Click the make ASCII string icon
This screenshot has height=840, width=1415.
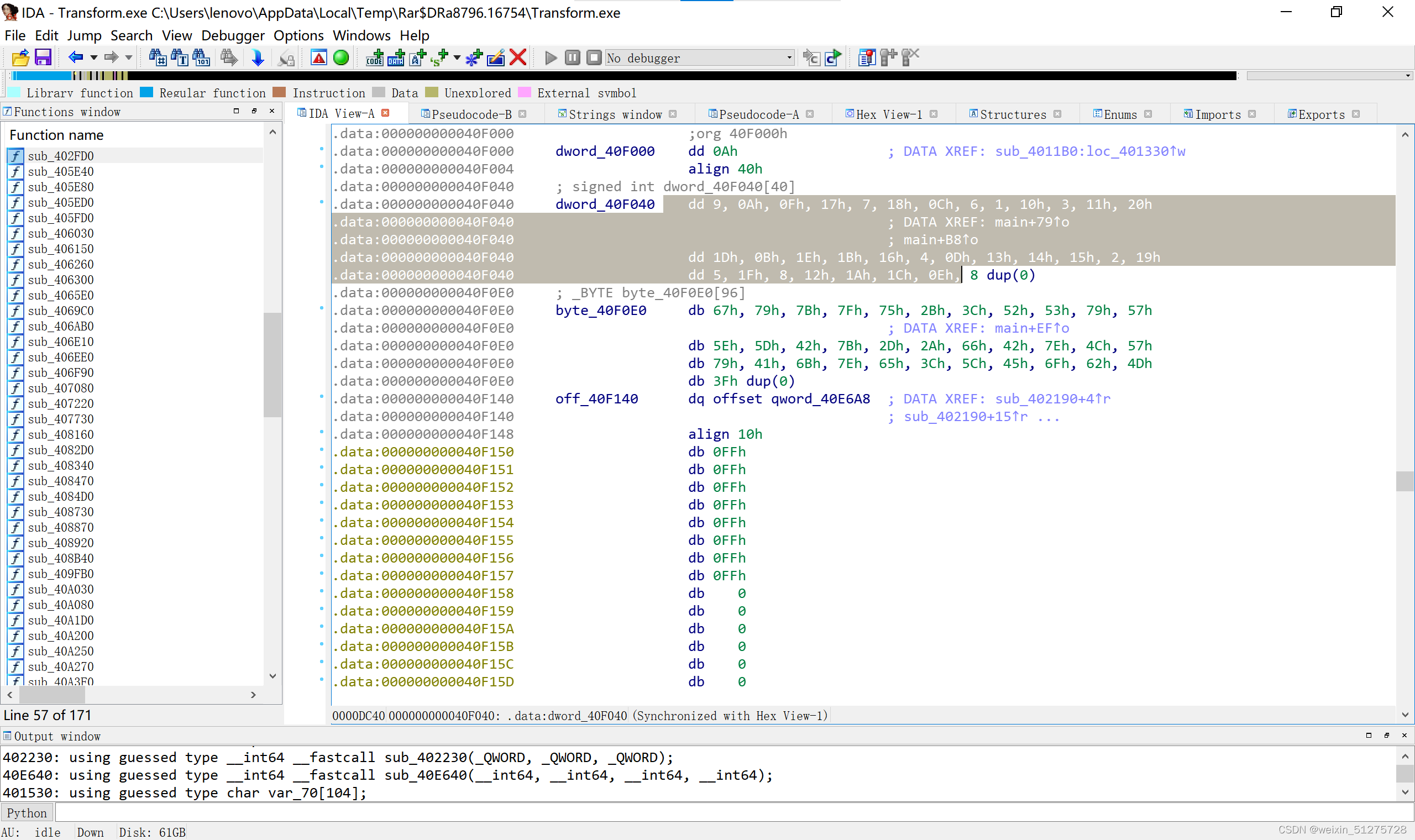coord(418,57)
